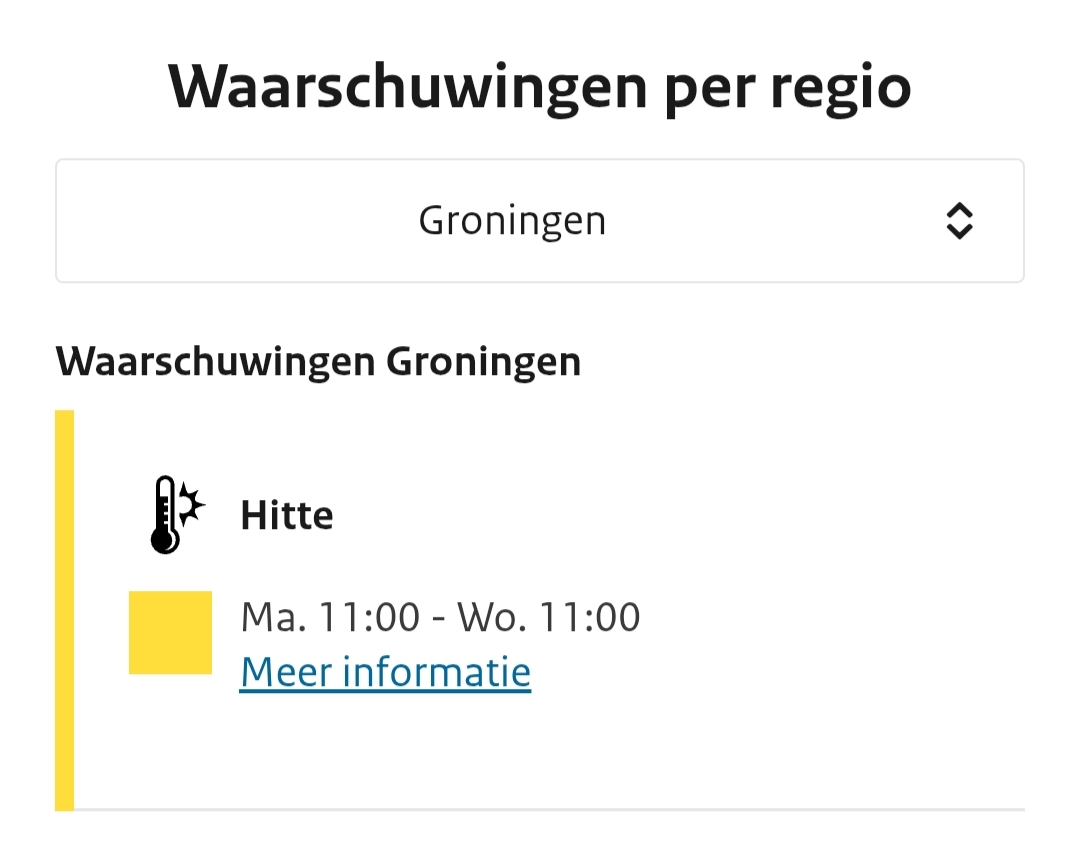The height and width of the screenshot is (867, 1080).
Task: Click empty left area of region selector
Action: coord(200,221)
